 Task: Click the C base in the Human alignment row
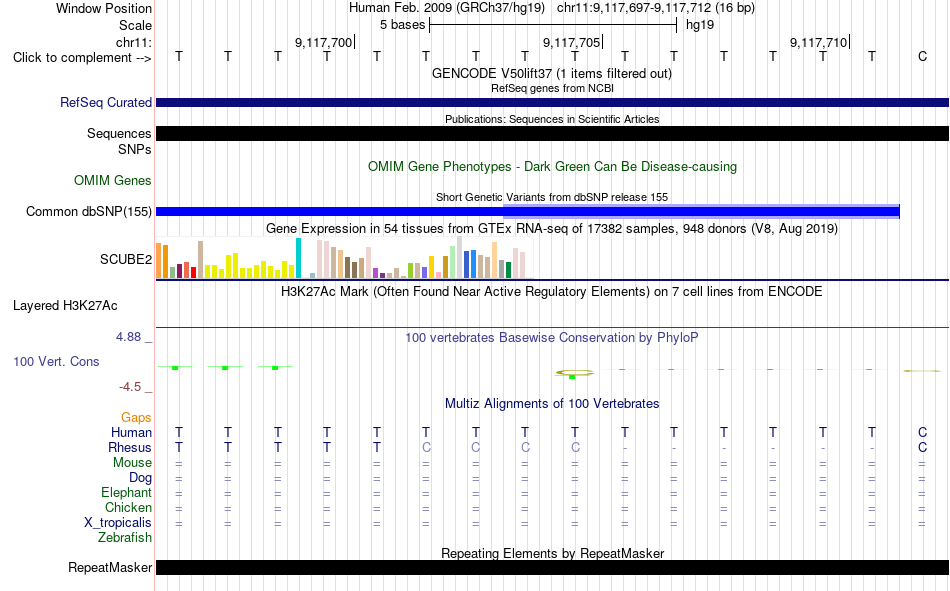(x=922, y=432)
